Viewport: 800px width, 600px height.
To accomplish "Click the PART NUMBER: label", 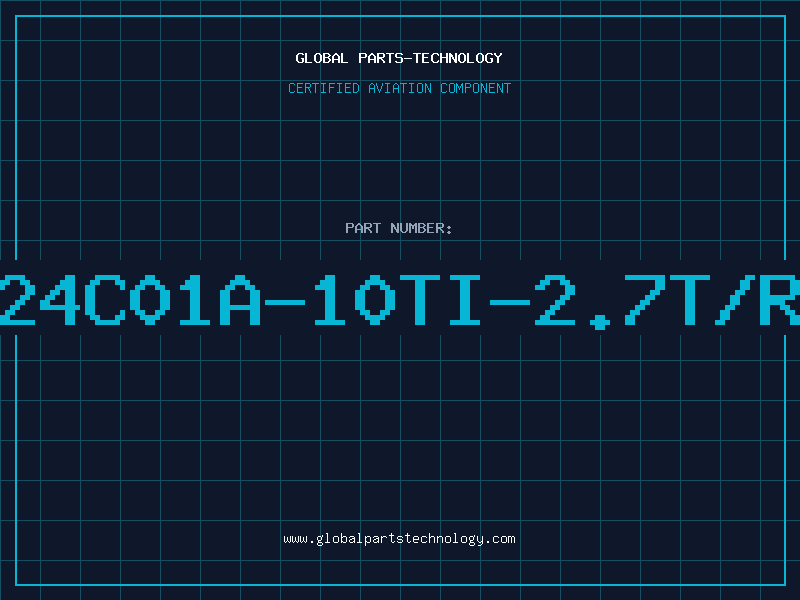I will coord(399,228).
